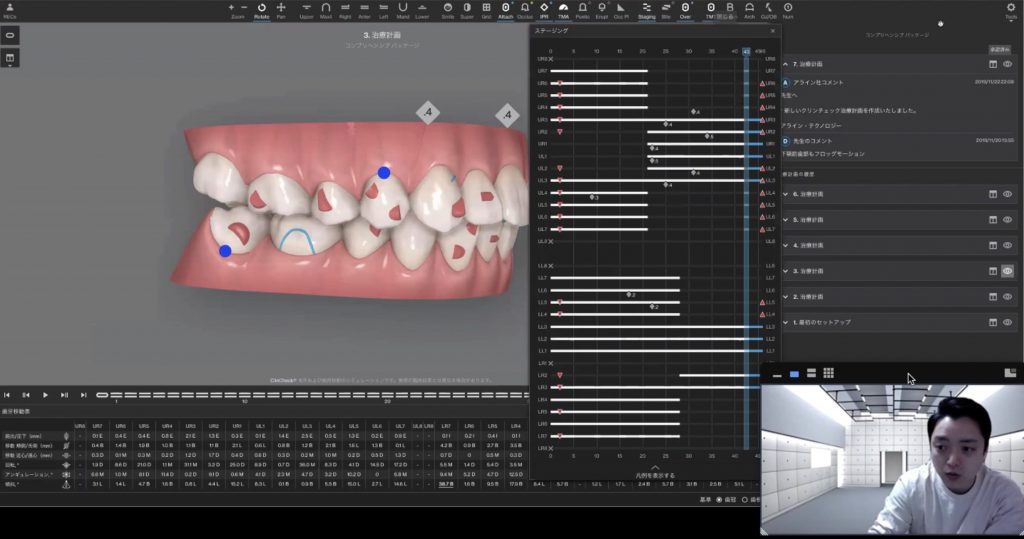Image resolution: width=1024 pixels, height=539 pixels.
Task: Play the treatment animation
Action: (x=45, y=395)
